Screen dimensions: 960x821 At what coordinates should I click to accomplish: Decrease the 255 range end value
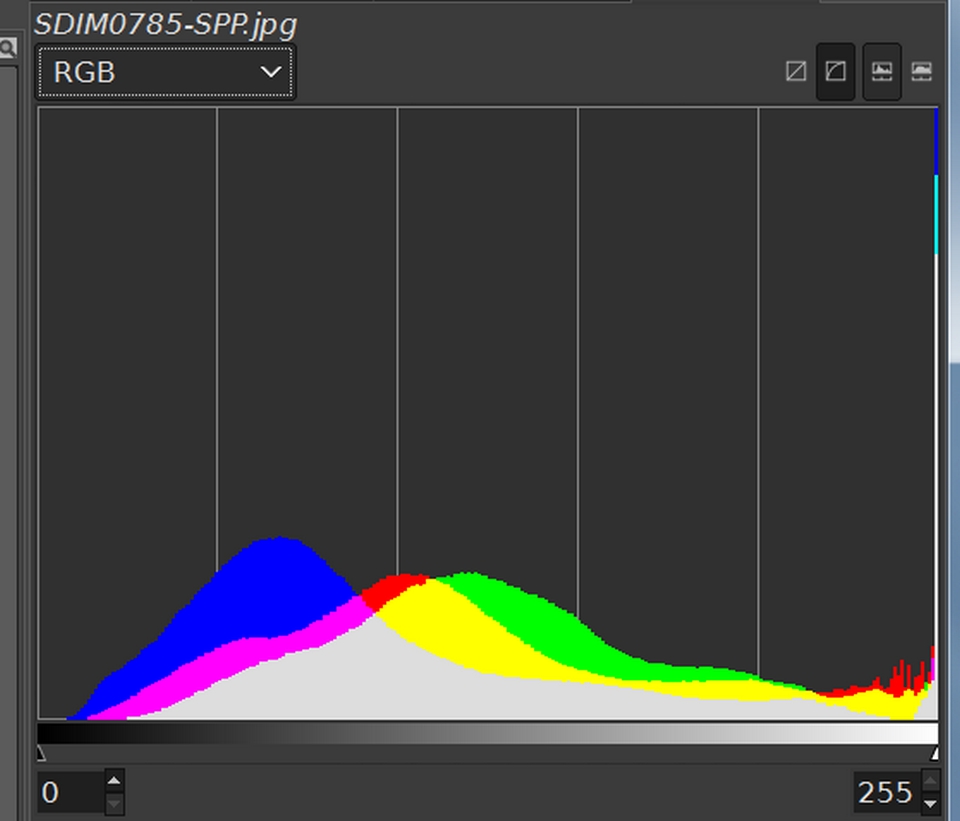[x=931, y=803]
